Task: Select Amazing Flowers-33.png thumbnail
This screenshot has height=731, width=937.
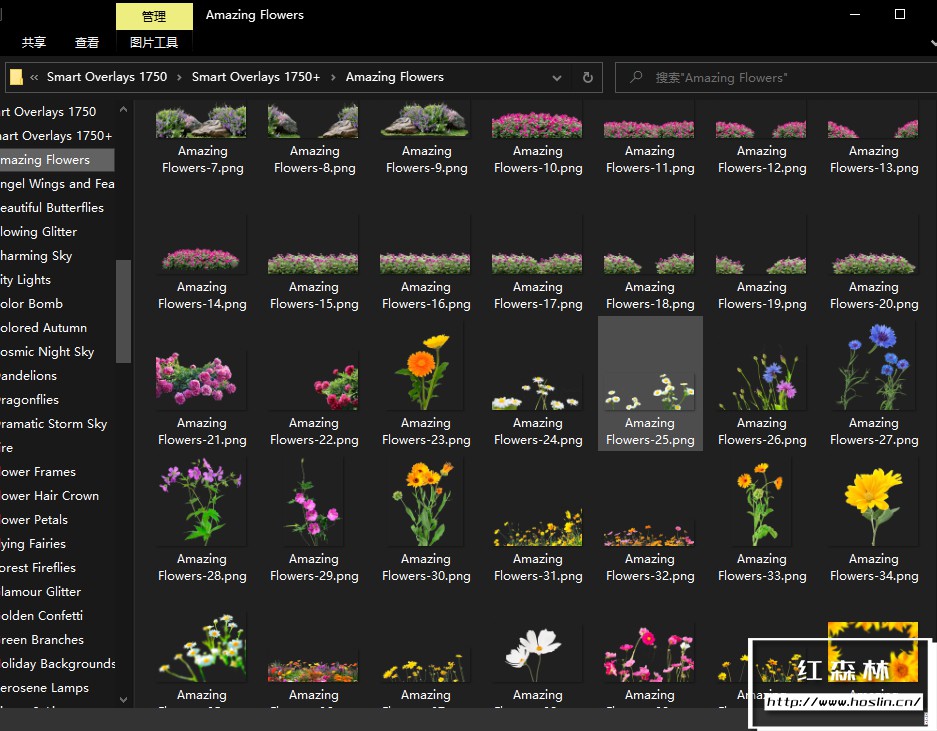Action: 761,503
